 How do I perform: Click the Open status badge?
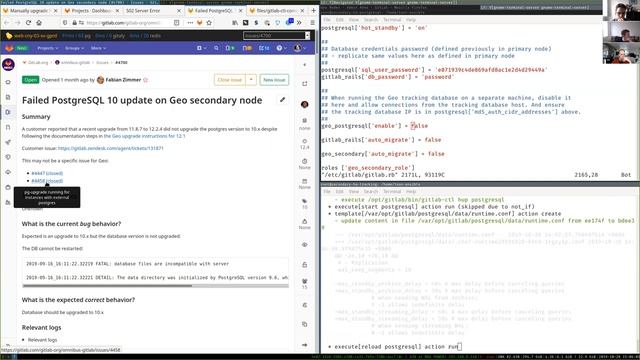coord(30,80)
